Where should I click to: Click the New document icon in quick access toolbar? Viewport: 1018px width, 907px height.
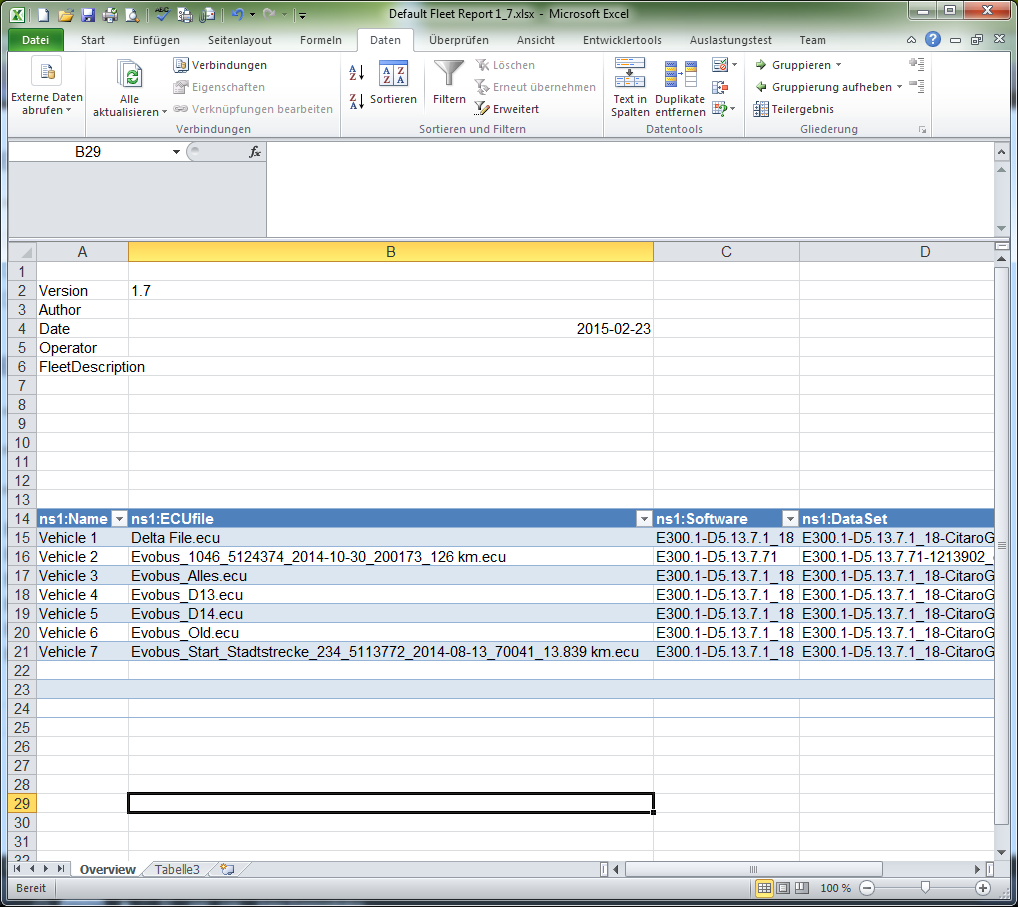pos(43,14)
